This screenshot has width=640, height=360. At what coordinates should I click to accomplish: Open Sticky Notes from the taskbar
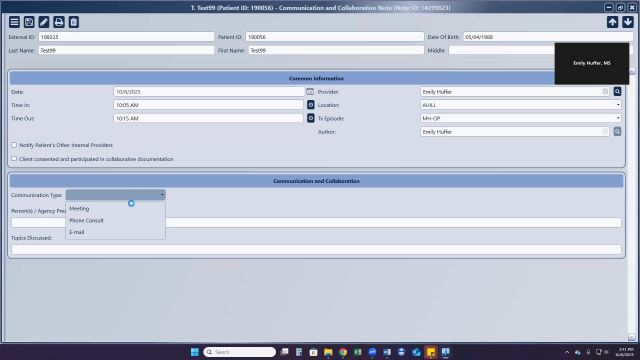(431, 352)
